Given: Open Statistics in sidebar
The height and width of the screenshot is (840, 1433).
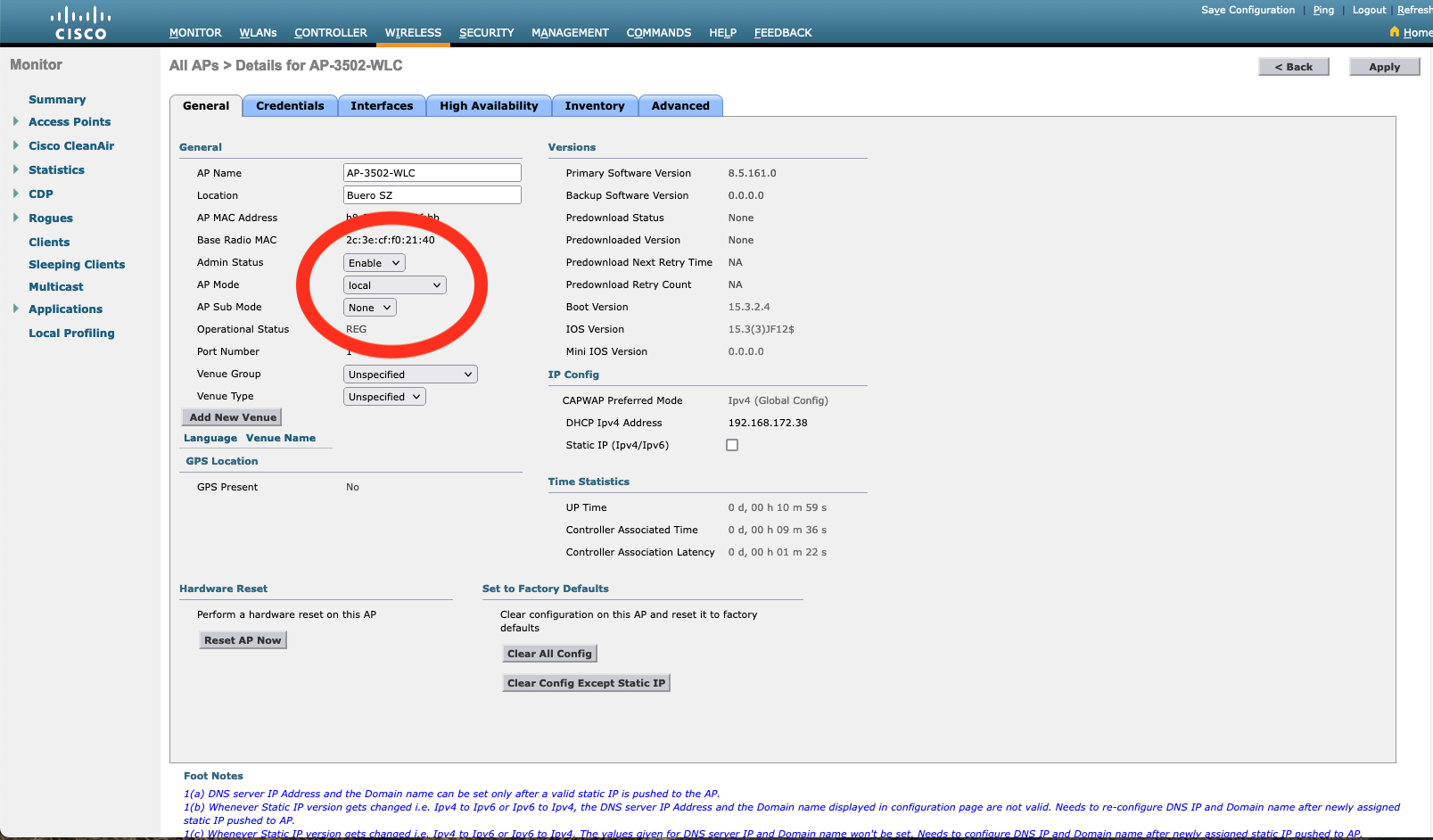Looking at the screenshot, I should 56,170.
